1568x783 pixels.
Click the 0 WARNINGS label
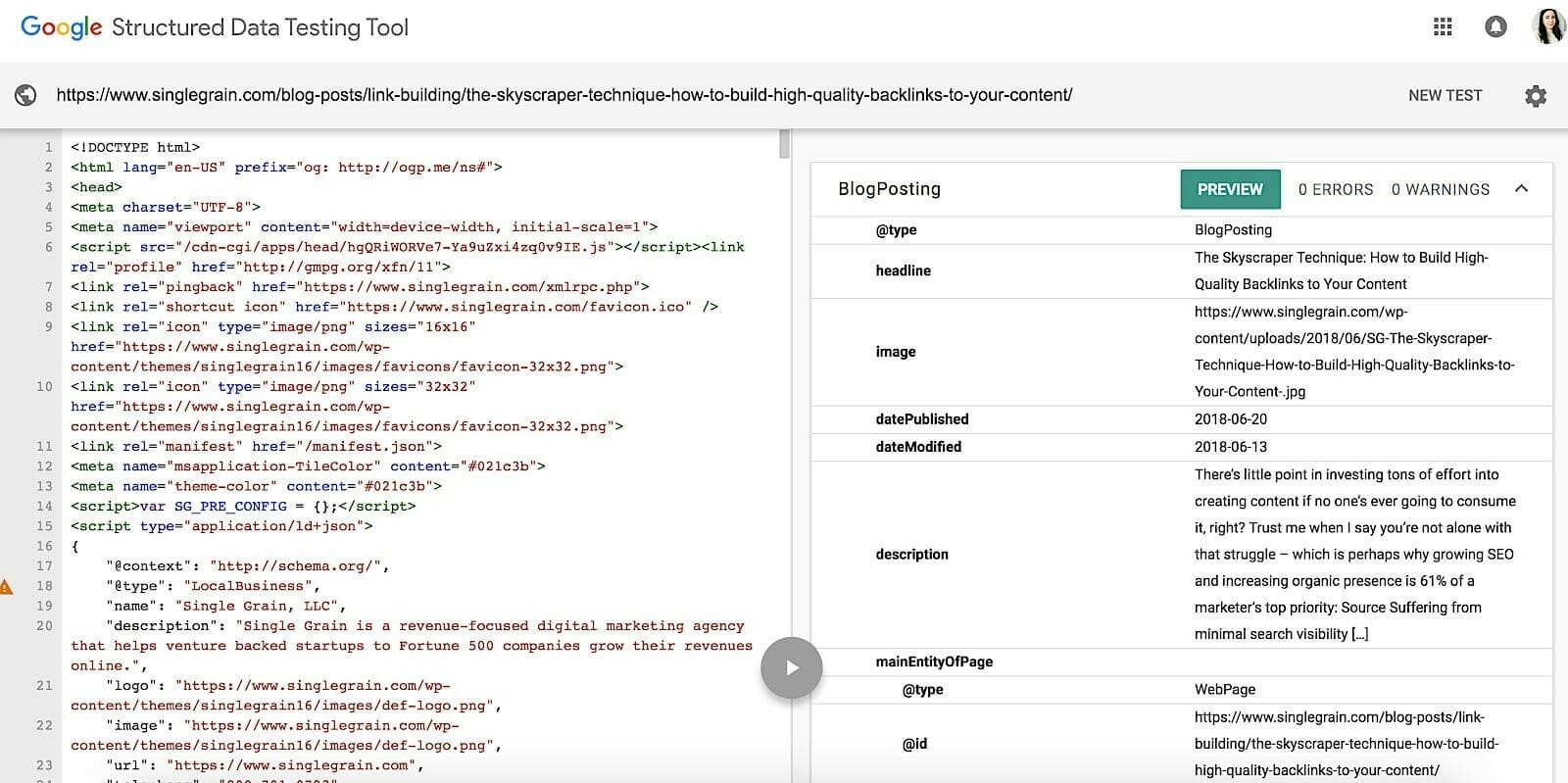(1440, 189)
